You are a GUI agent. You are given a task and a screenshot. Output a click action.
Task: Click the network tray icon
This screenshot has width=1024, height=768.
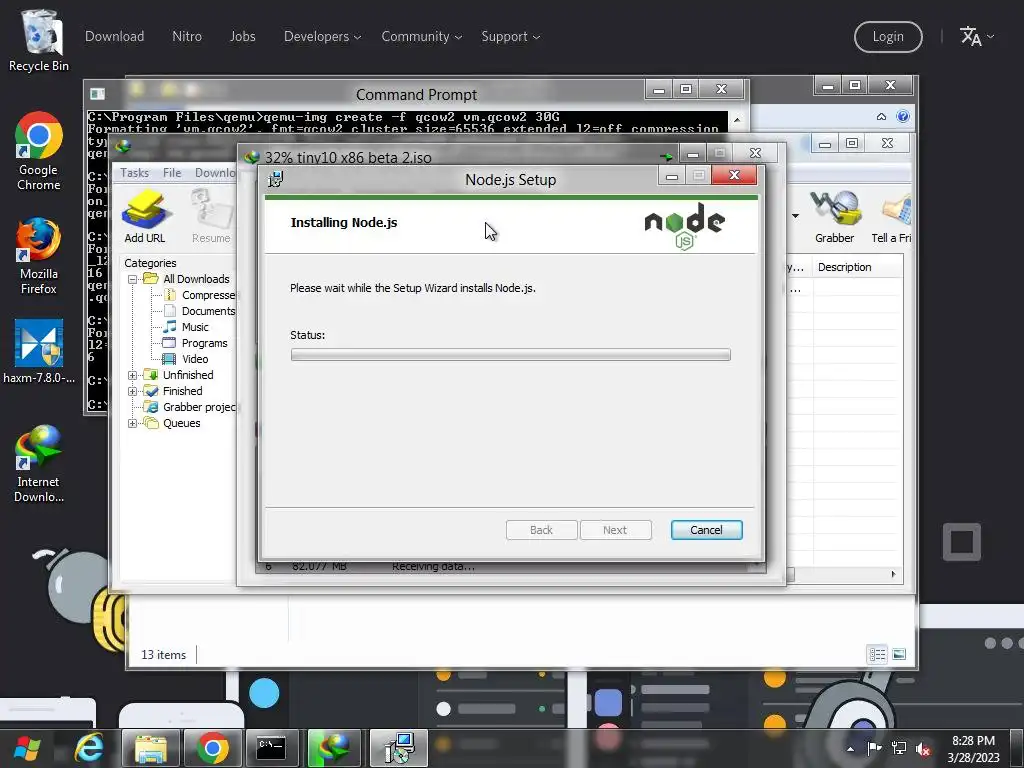[899, 748]
